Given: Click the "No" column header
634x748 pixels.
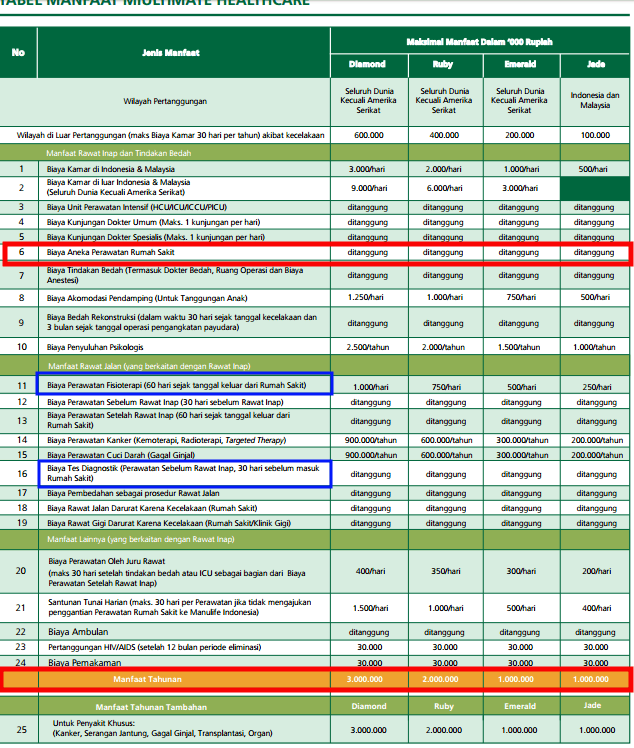Looking at the screenshot, I should [18, 53].
